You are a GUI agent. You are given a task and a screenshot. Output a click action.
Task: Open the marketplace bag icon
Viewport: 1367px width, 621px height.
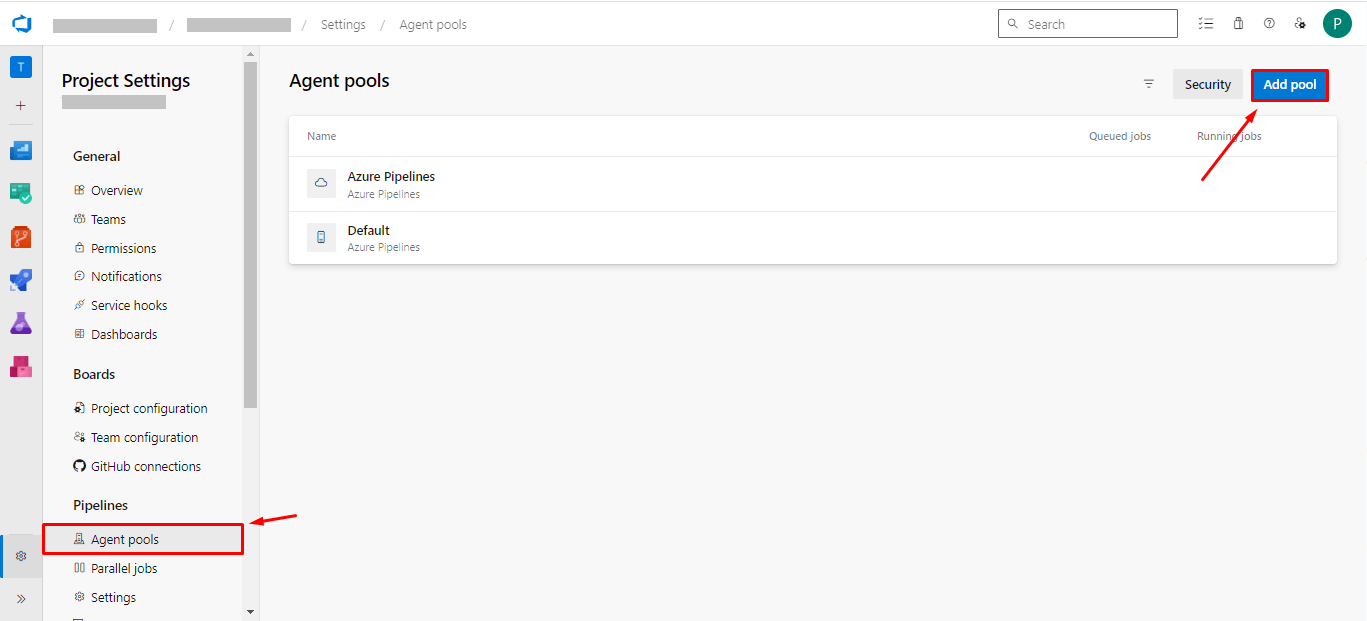[1238, 23]
